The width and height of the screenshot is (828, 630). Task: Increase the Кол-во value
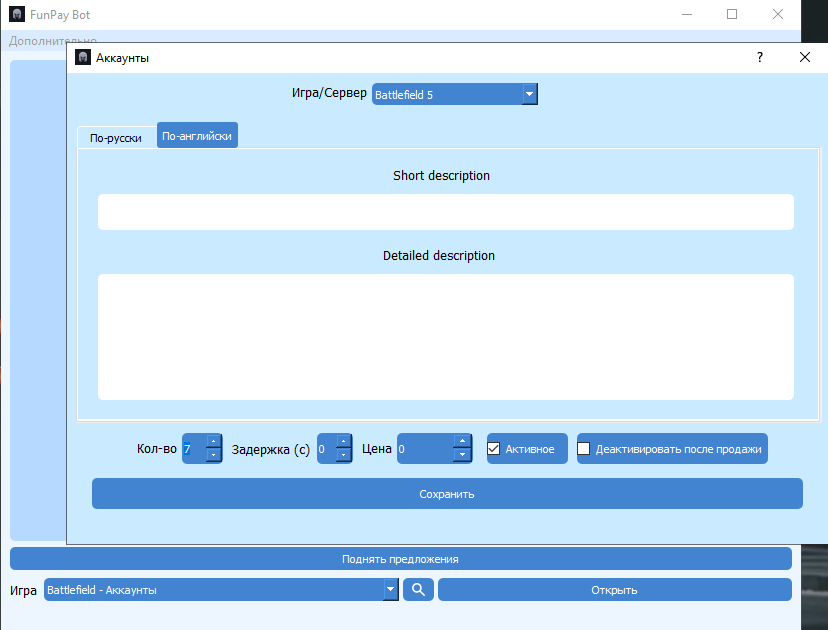pyautogui.click(x=213, y=441)
